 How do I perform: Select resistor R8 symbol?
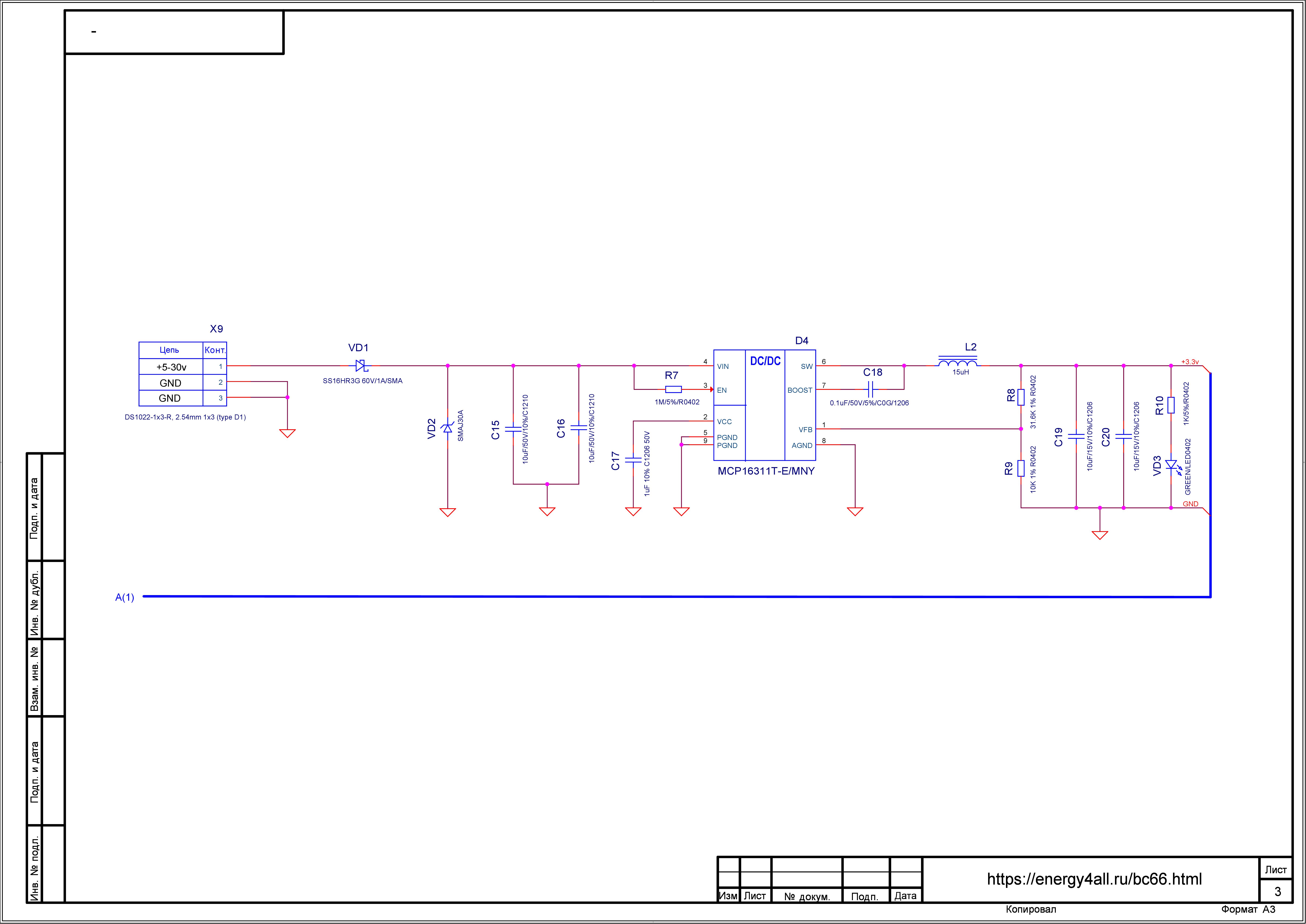(1021, 397)
